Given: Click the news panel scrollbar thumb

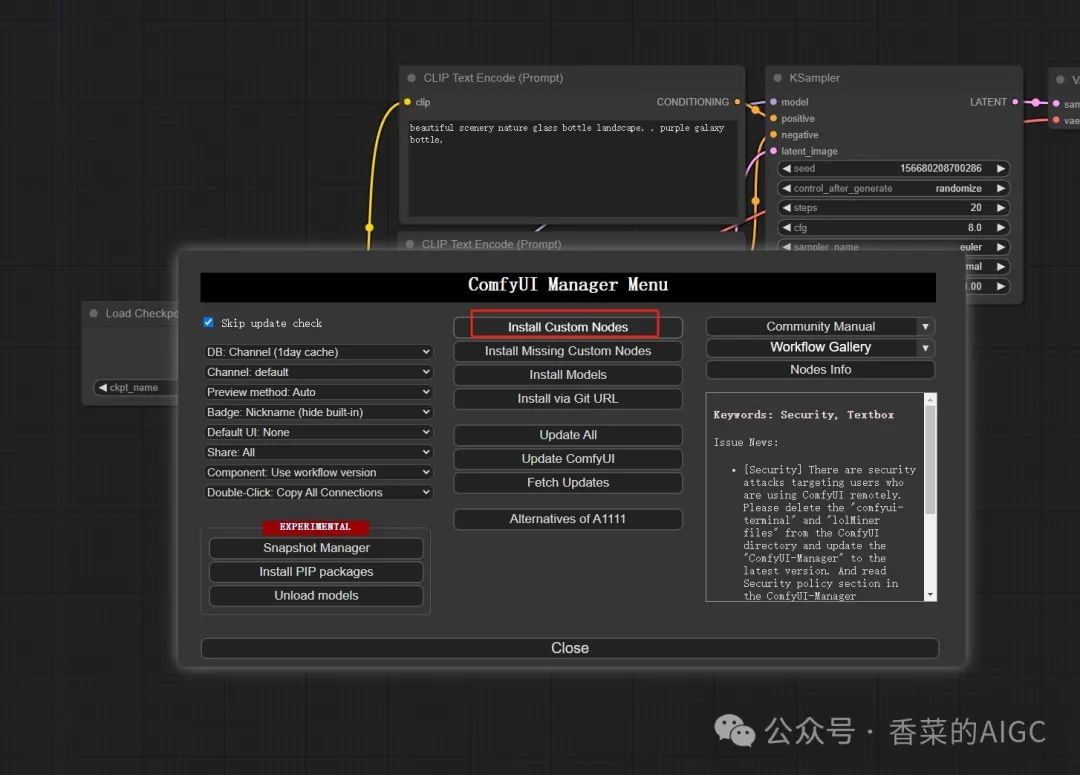Looking at the screenshot, I should [x=930, y=459].
